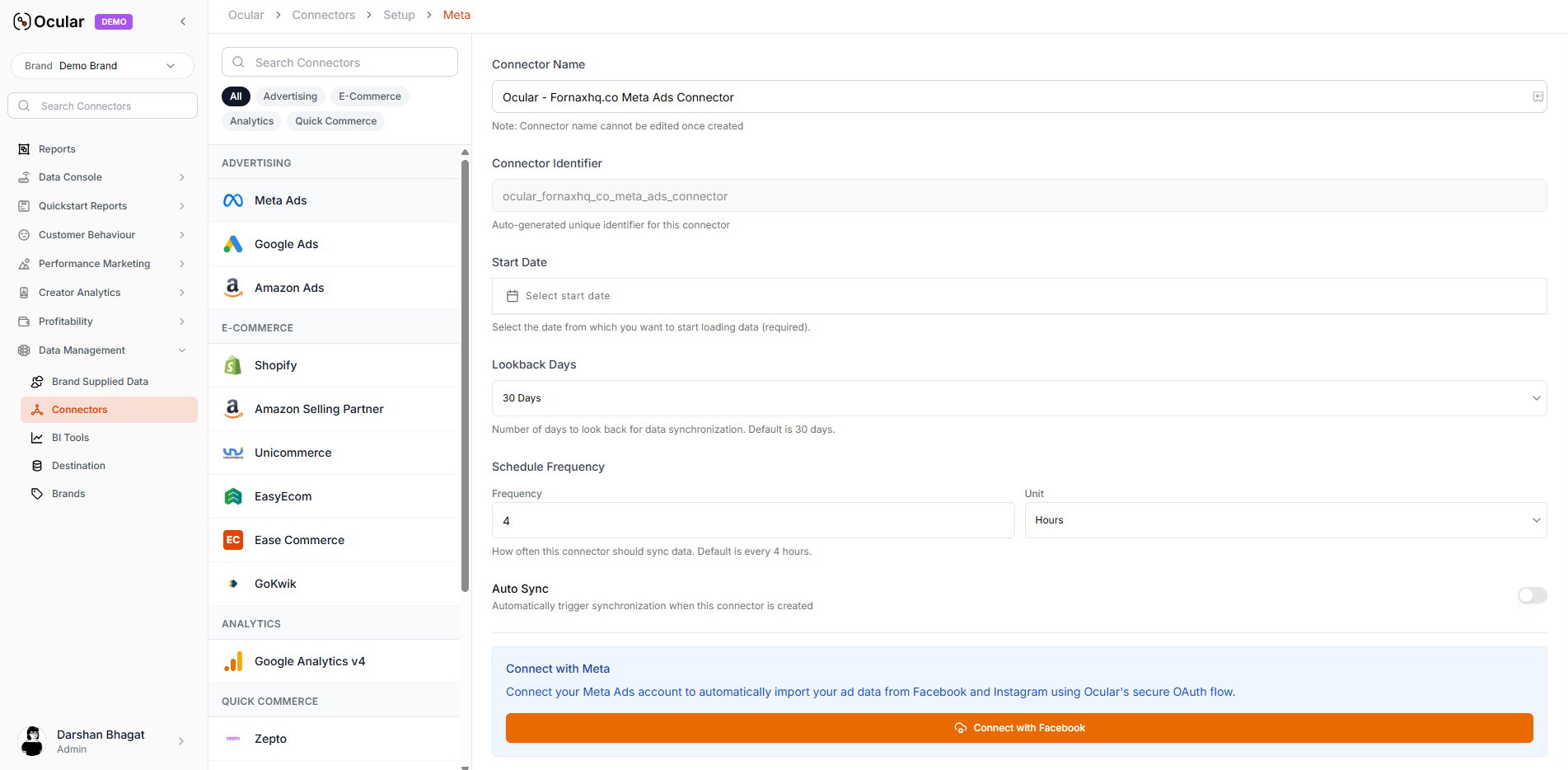Click the Select start date field

click(x=1019, y=296)
